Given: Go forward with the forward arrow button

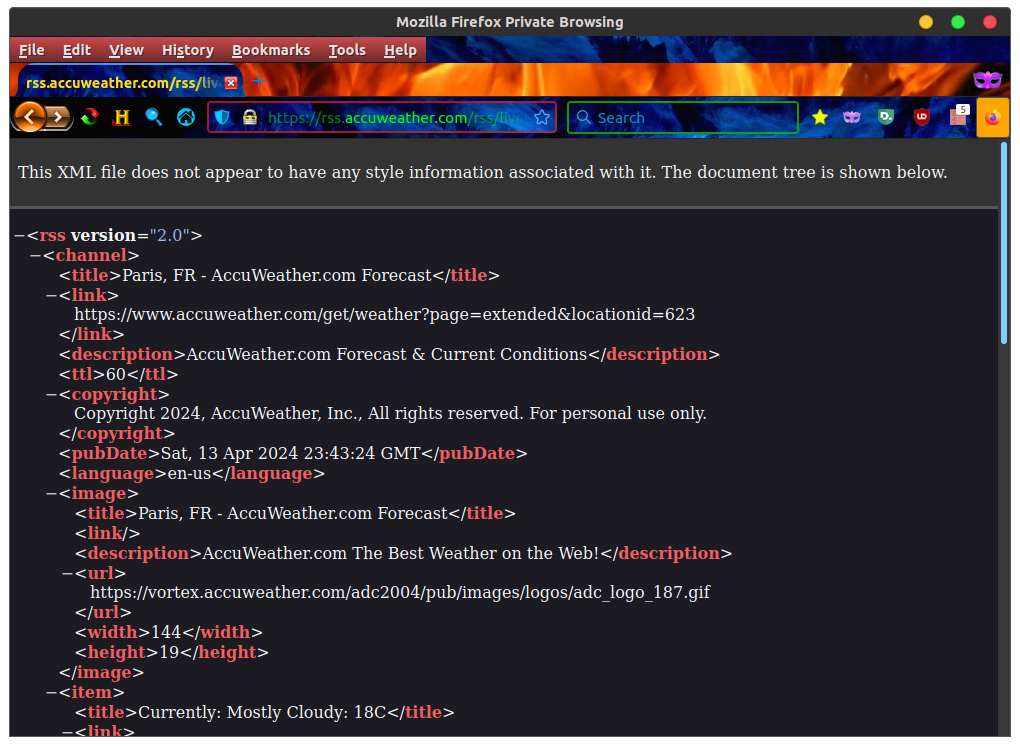Looking at the screenshot, I should [x=59, y=117].
